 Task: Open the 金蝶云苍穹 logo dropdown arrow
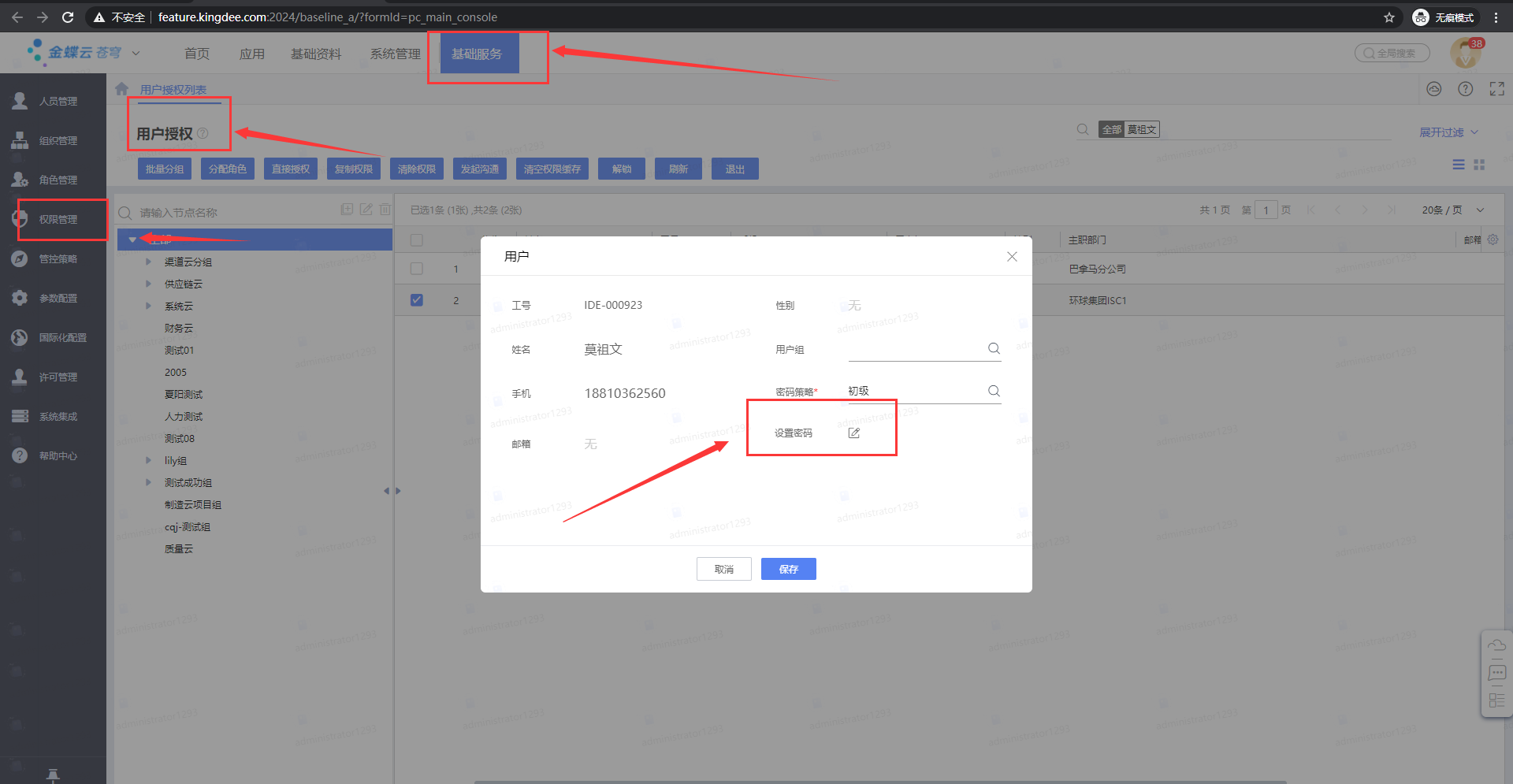pos(136,53)
